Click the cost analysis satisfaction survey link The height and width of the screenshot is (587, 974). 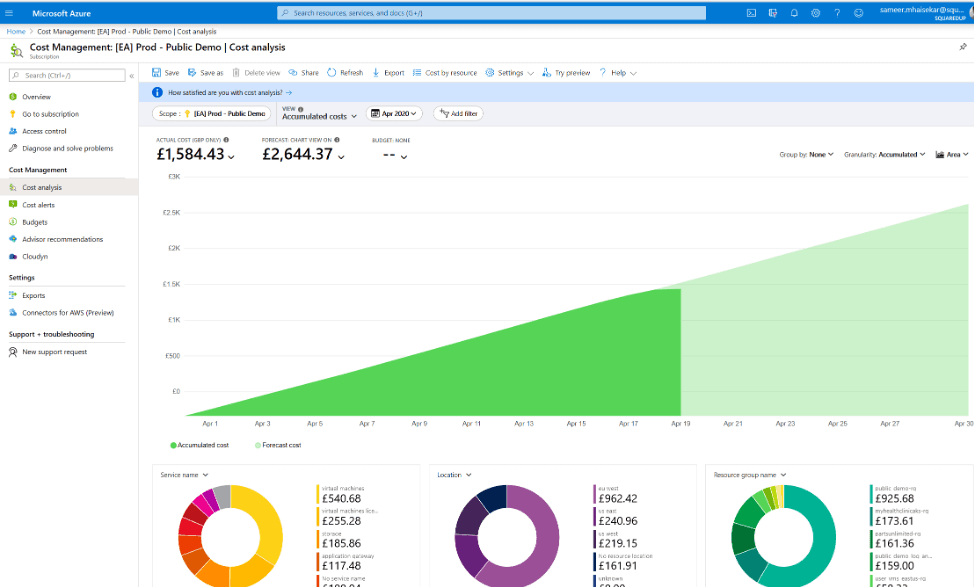coord(230,93)
